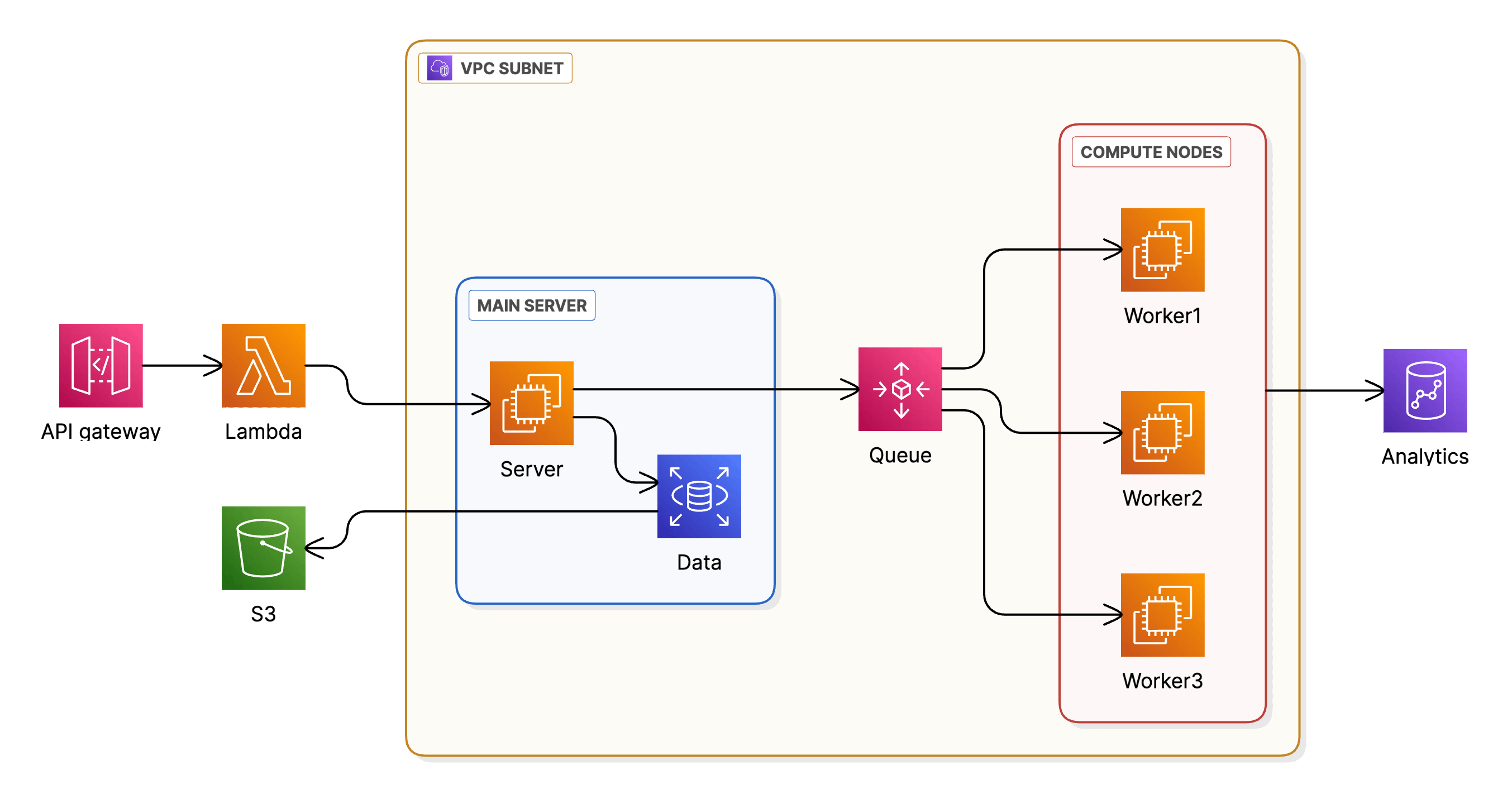1512x799 pixels.
Task: Click the 'Worker1' text label
Action: click(x=1163, y=315)
